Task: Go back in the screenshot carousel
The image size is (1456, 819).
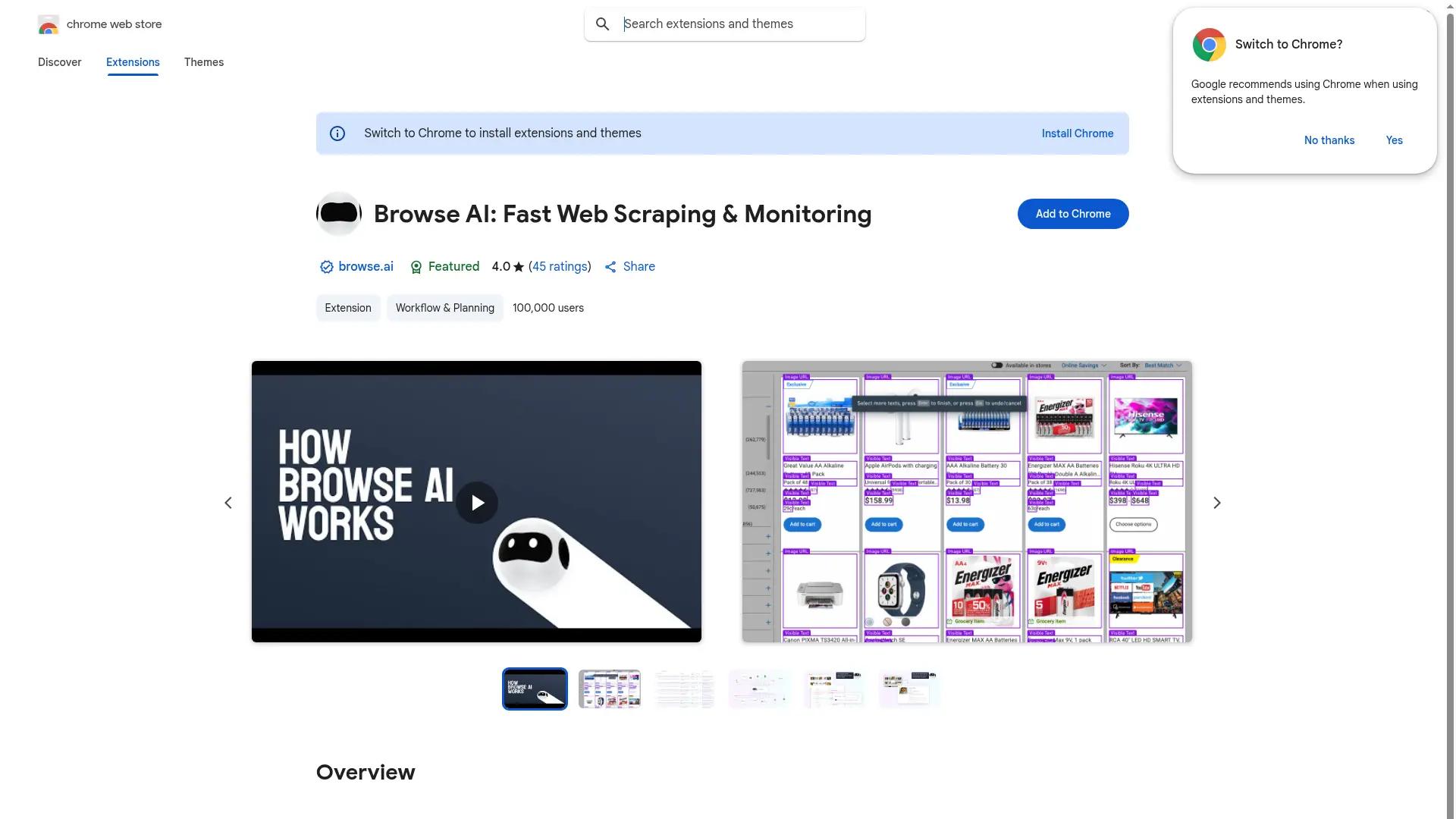Action: (x=228, y=502)
